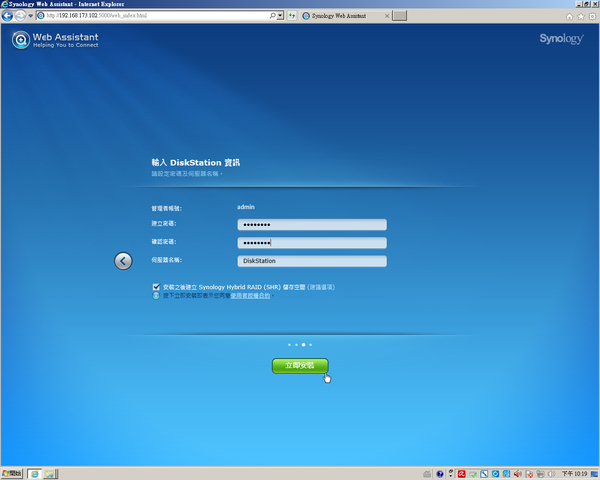Uncheck the Synology Hybrid RAID (SHR) checkbox
Viewport: 600px width, 480px height.
click(x=156, y=287)
